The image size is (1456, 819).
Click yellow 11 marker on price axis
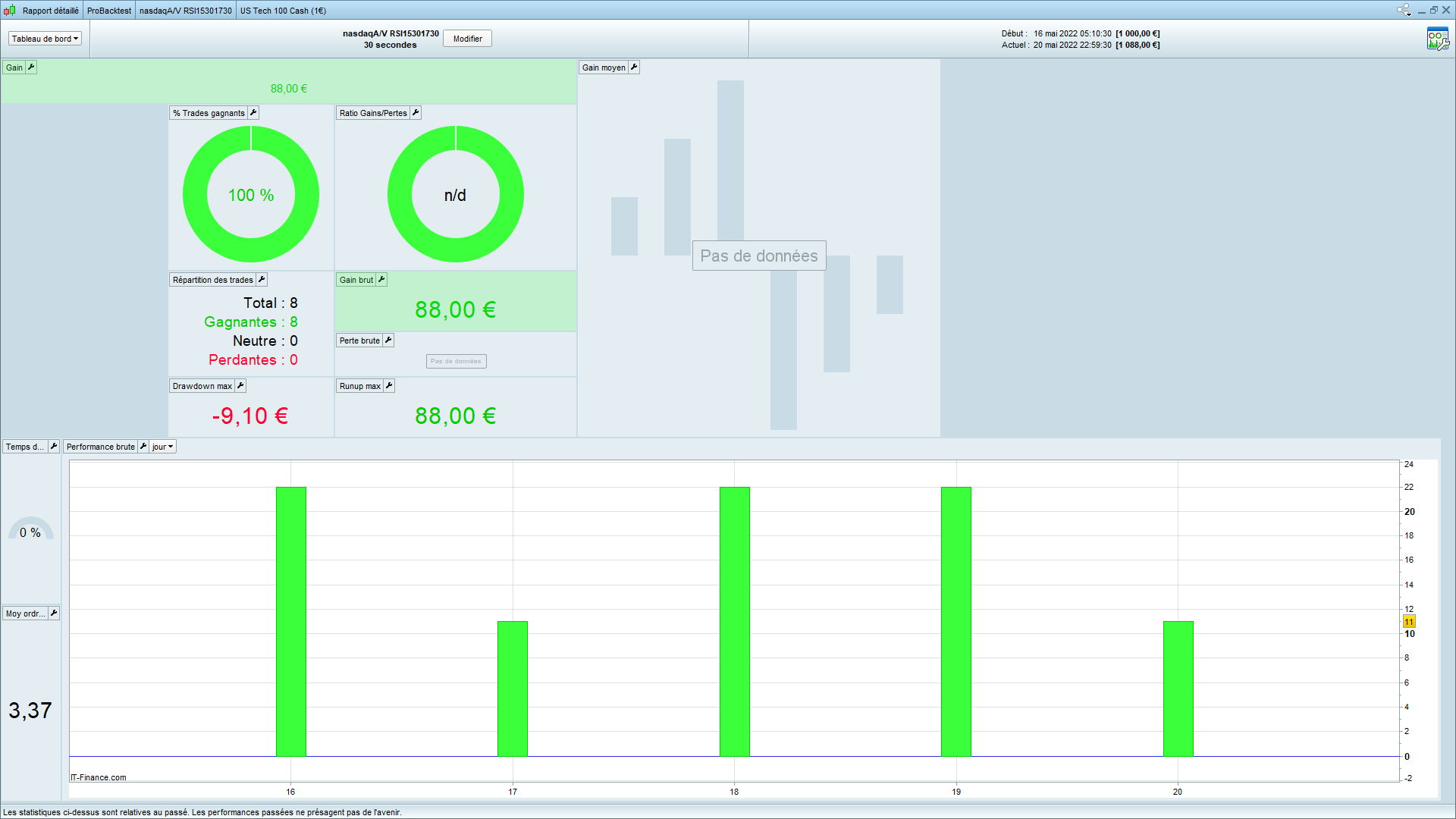pyautogui.click(x=1409, y=622)
